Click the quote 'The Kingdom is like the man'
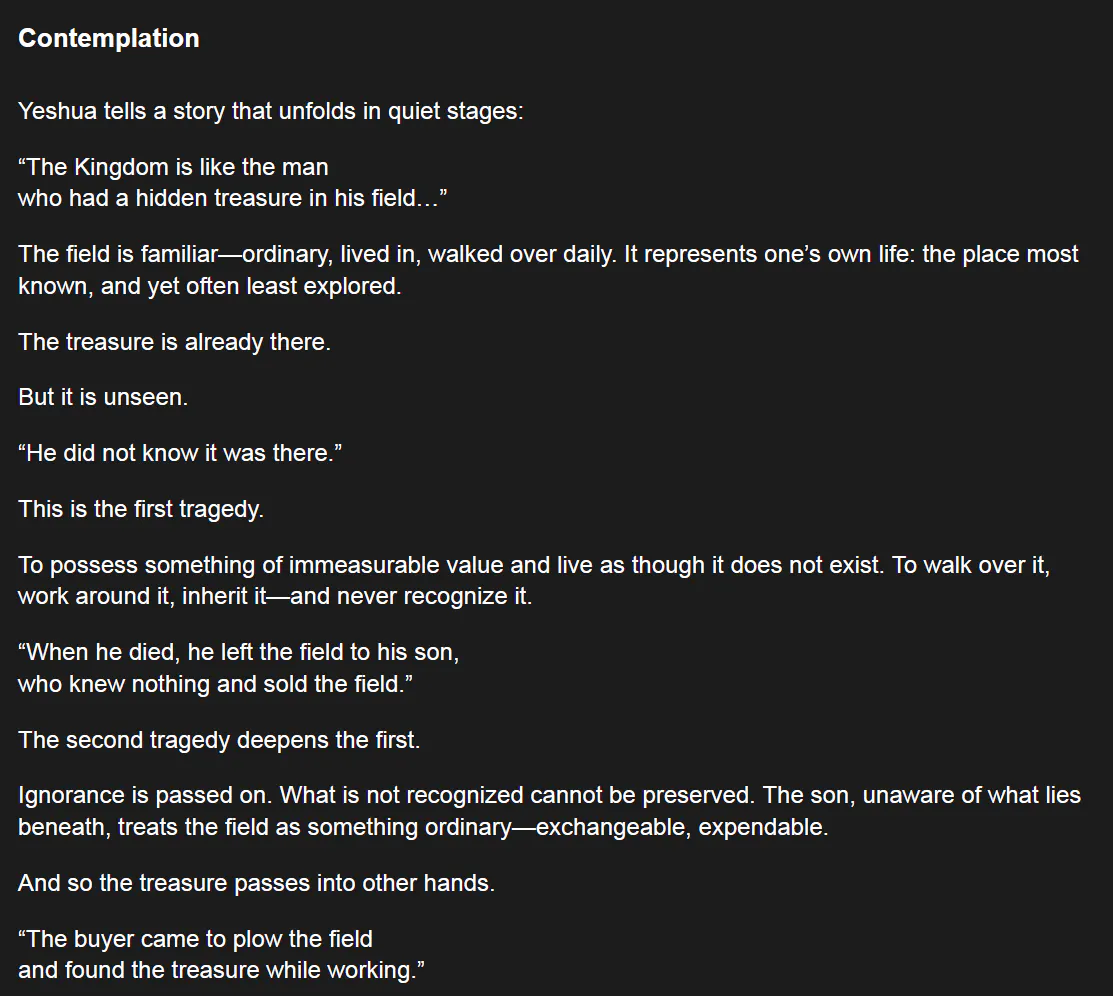Viewport: 1113px width, 996px height. (x=173, y=167)
